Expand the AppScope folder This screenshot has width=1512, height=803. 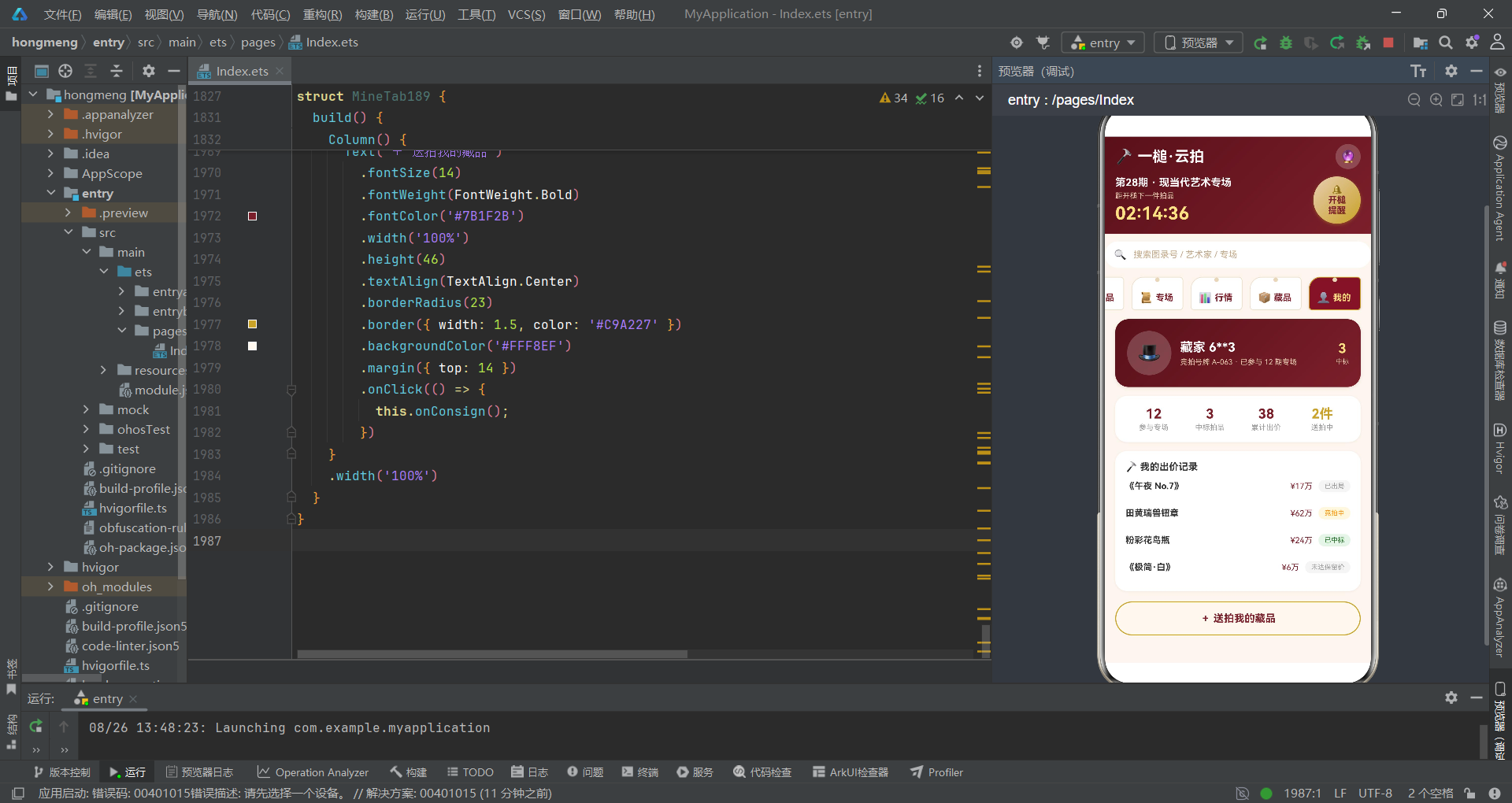click(x=50, y=173)
